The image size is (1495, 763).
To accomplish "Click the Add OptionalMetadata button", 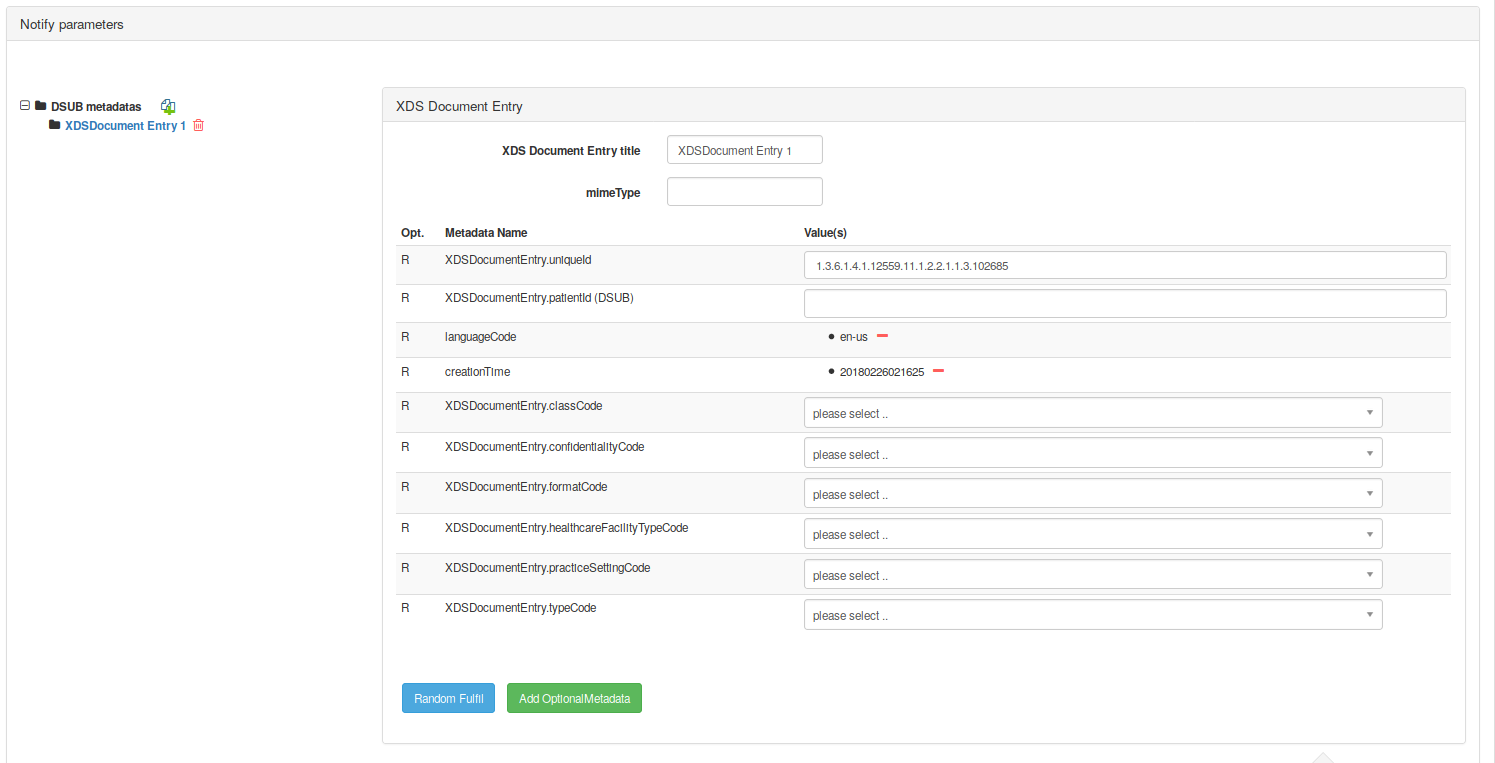I will coord(574,698).
